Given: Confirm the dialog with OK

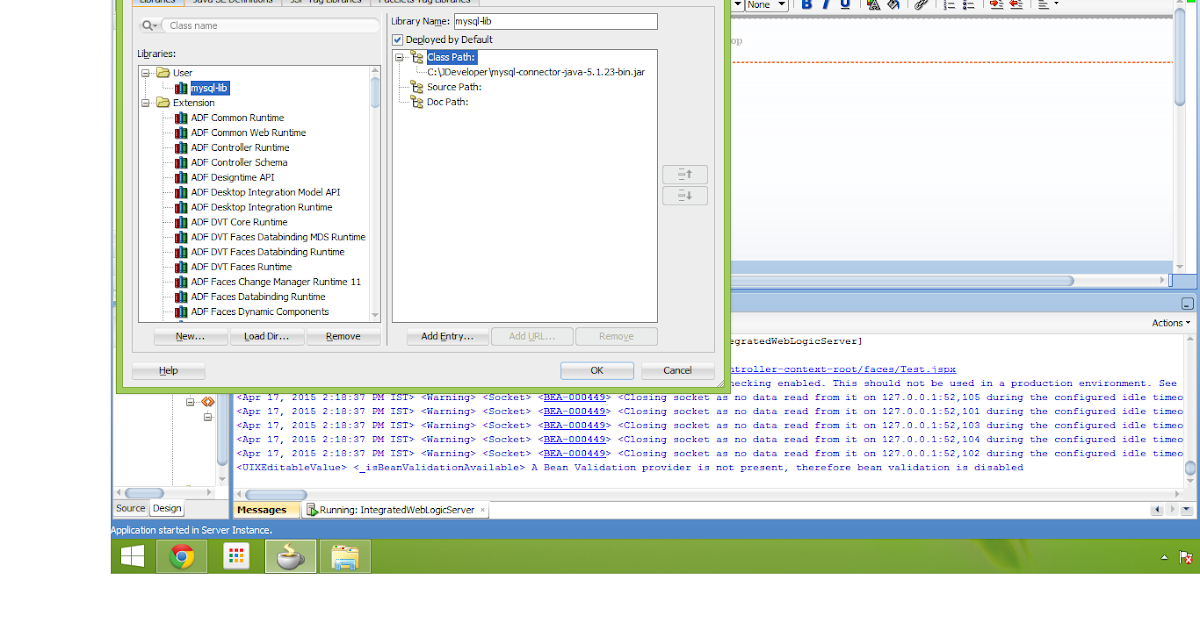Looking at the screenshot, I should pyautogui.click(x=597, y=371).
